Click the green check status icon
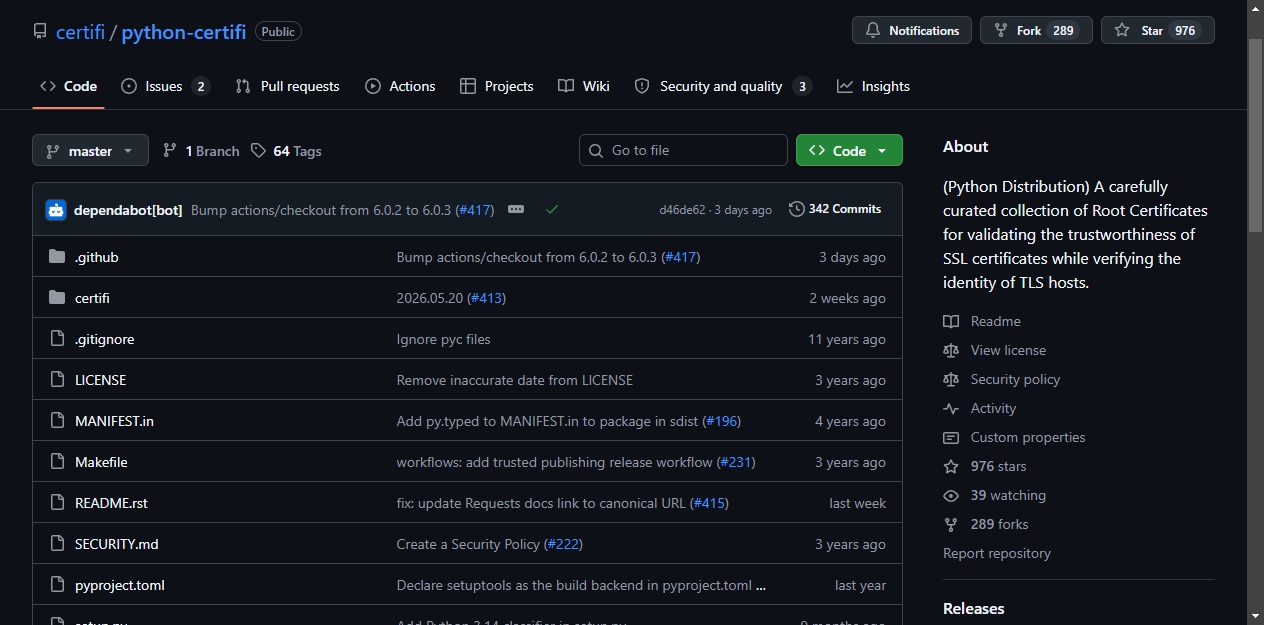The height and width of the screenshot is (625, 1264). click(x=552, y=209)
